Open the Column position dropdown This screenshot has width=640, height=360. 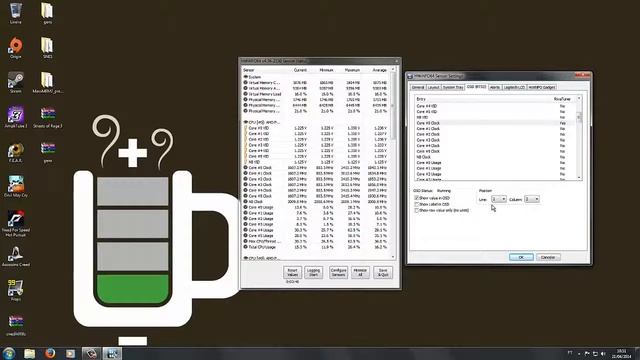[x=532, y=199]
